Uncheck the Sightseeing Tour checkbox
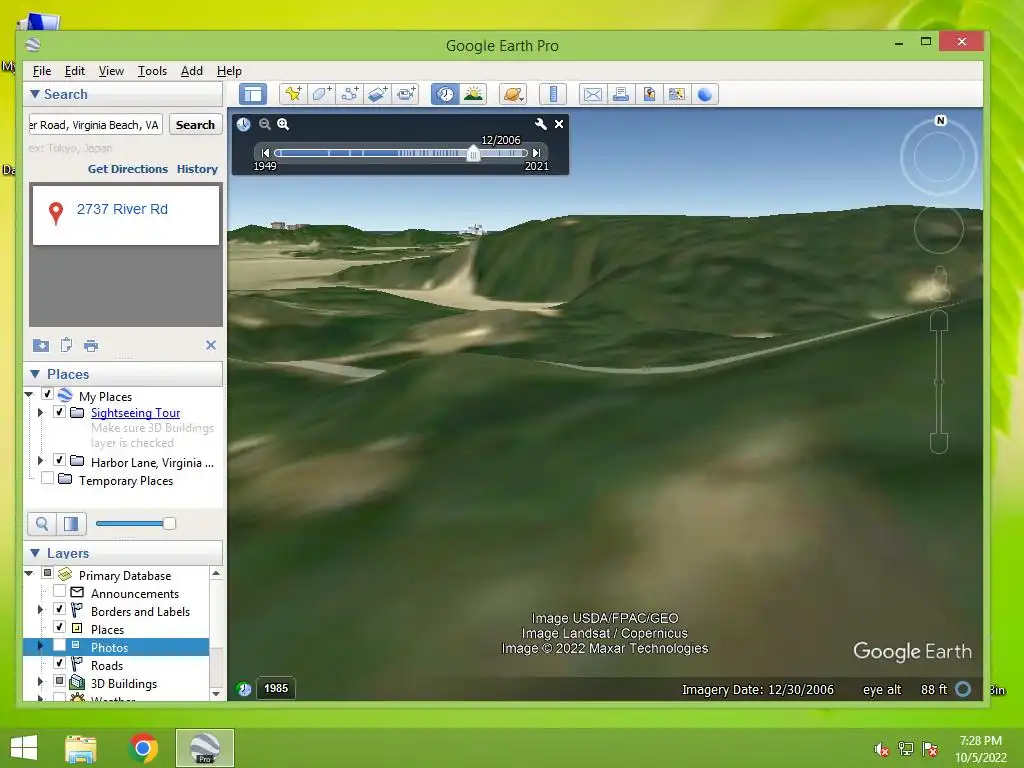The image size is (1024, 768). [x=59, y=412]
